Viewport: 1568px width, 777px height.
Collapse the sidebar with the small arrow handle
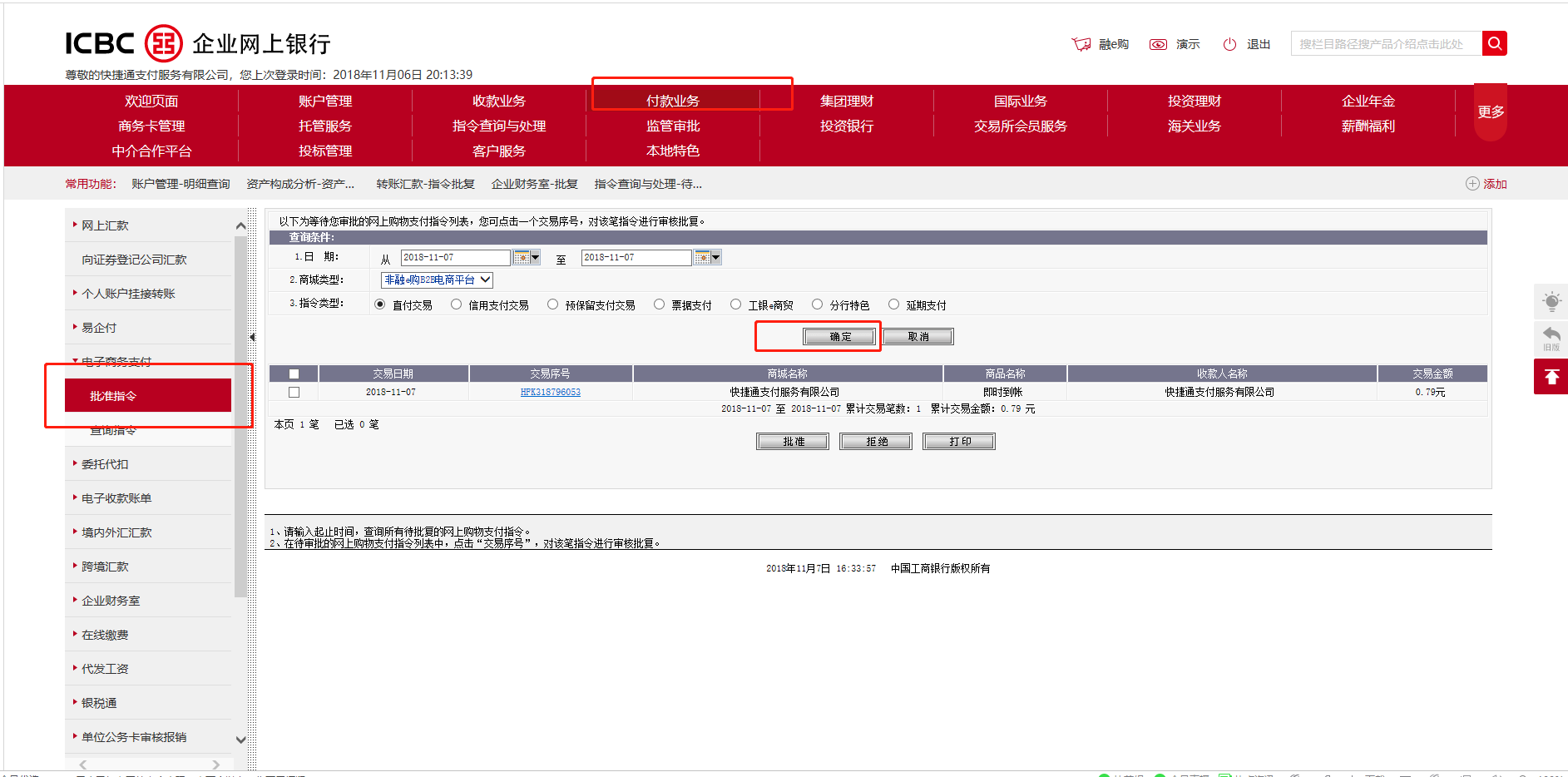click(x=252, y=337)
